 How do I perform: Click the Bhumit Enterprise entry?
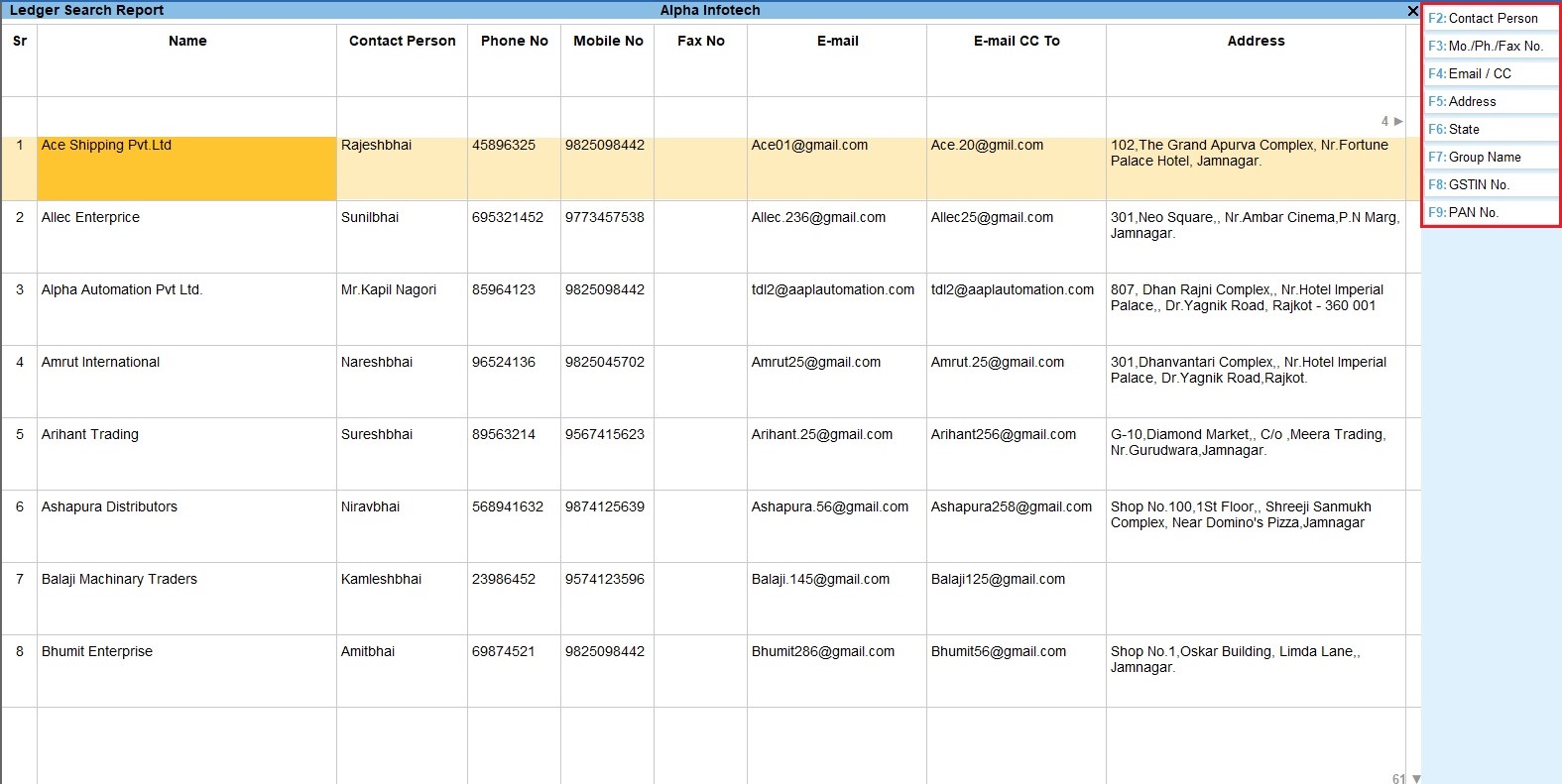tap(96, 651)
